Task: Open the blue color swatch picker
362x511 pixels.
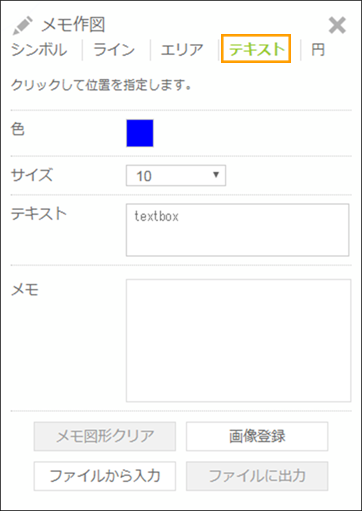Action: click(140, 133)
